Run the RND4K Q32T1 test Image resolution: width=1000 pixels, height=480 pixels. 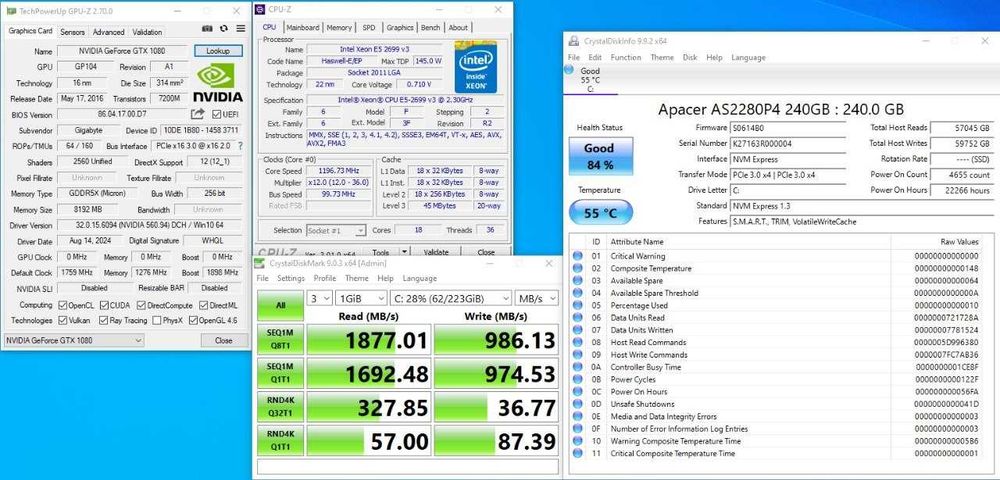click(x=281, y=407)
